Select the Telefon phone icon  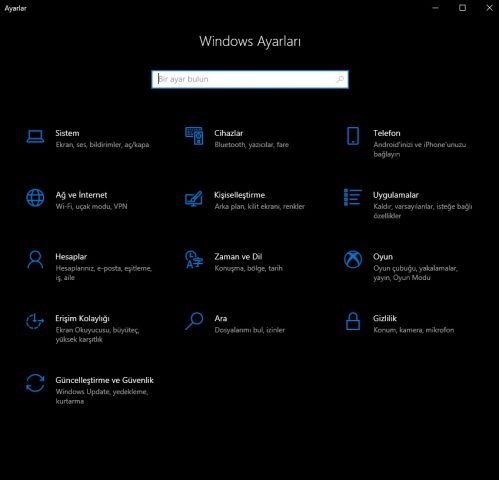point(353,136)
